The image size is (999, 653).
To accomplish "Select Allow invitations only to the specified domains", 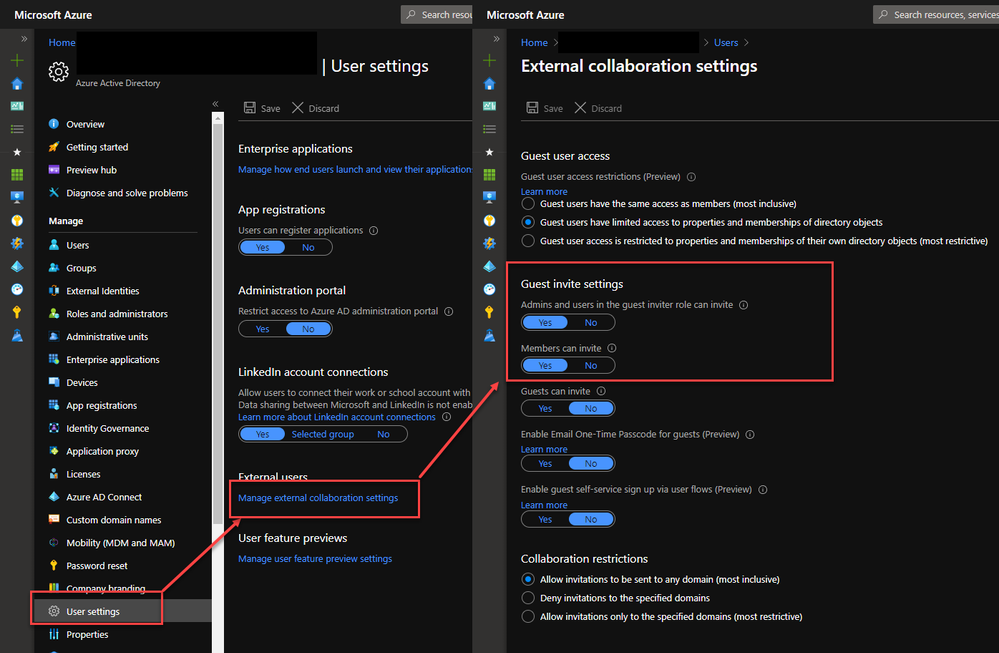I will (x=528, y=616).
